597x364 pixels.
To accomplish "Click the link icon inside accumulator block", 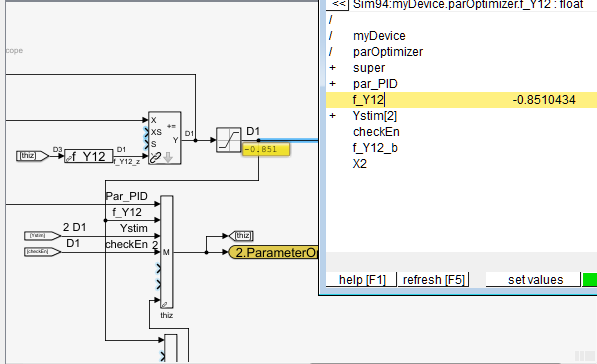I will (x=155, y=157).
